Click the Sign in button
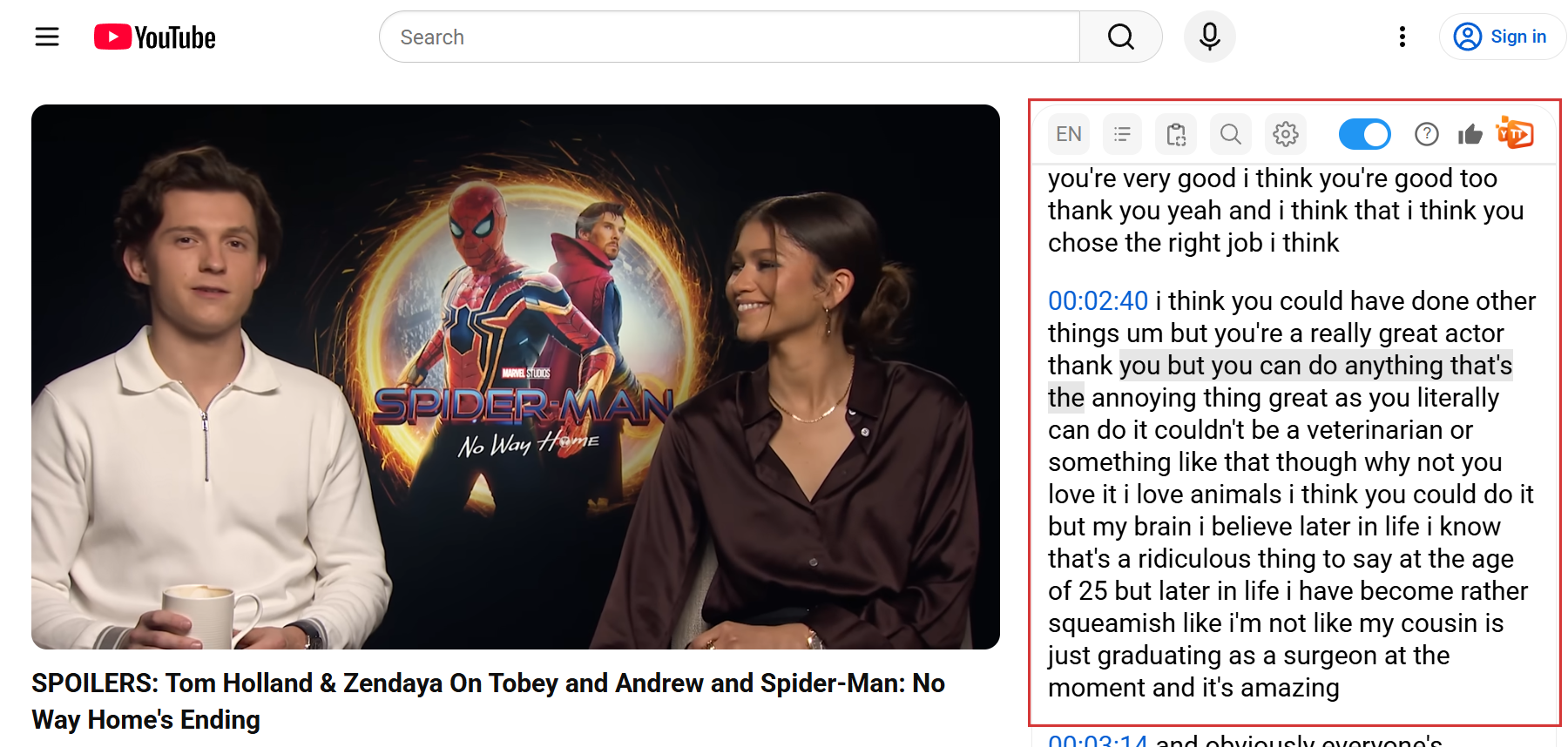 1503,37
